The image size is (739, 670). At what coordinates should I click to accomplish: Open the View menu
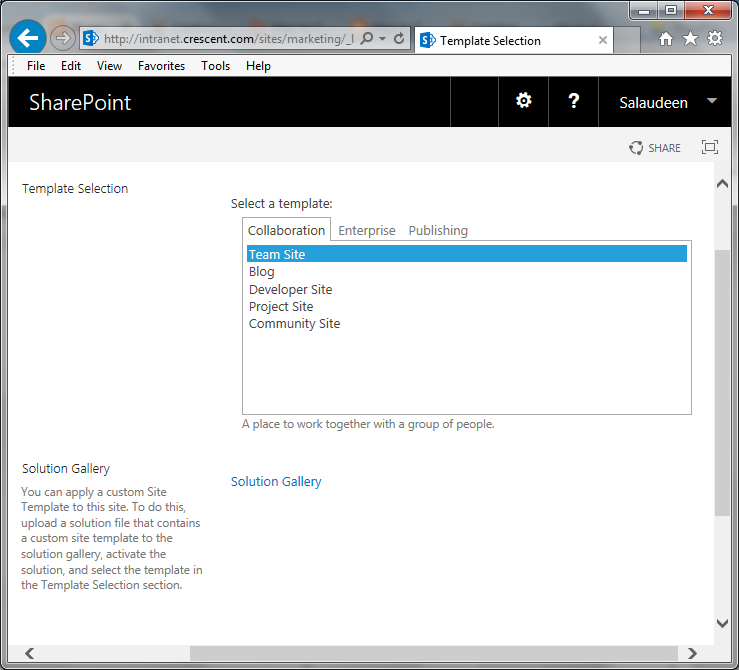click(109, 66)
